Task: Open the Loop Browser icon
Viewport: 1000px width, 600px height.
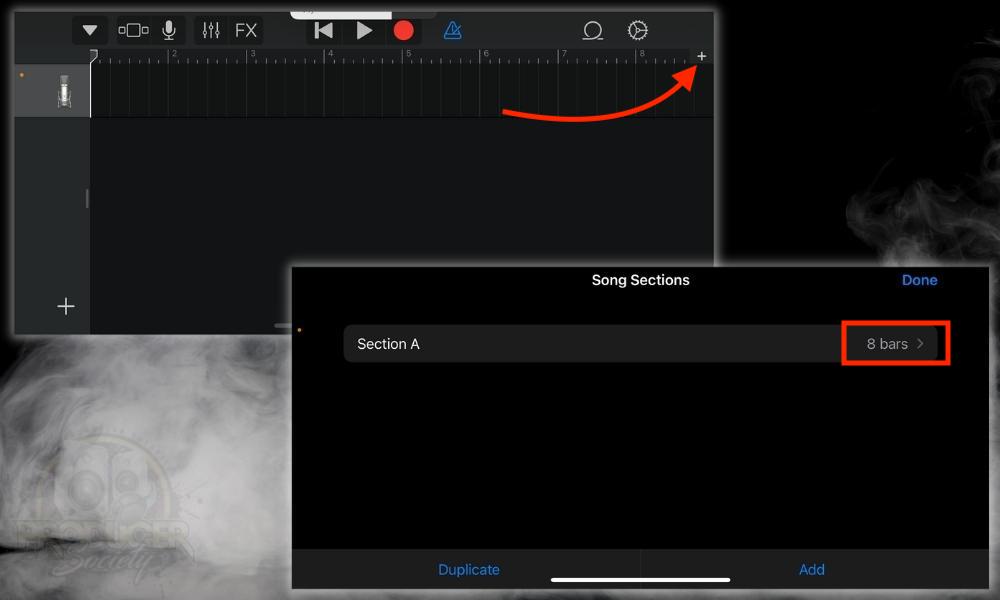Action: pyautogui.click(x=592, y=30)
